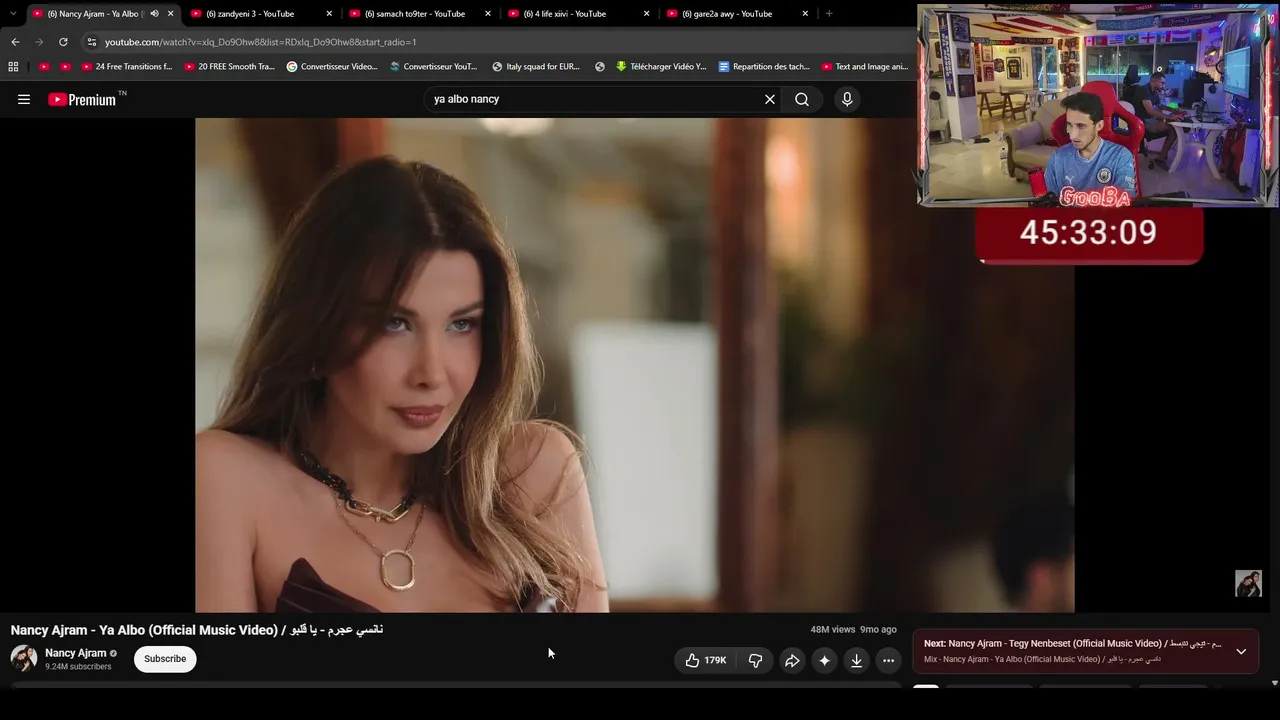Like the video with 179K likes
Screen dimensions: 1280x720
point(706,660)
